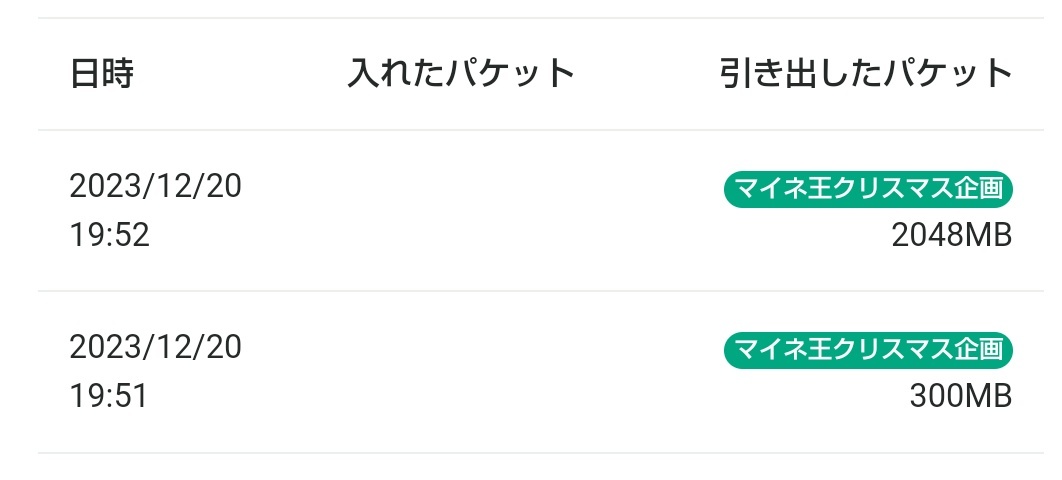Image resolution: width=1062 pixels, height=480 pixels.
Task: Click the empty 入れたパケット cell in 19:51 row
Action: (461, 372)
